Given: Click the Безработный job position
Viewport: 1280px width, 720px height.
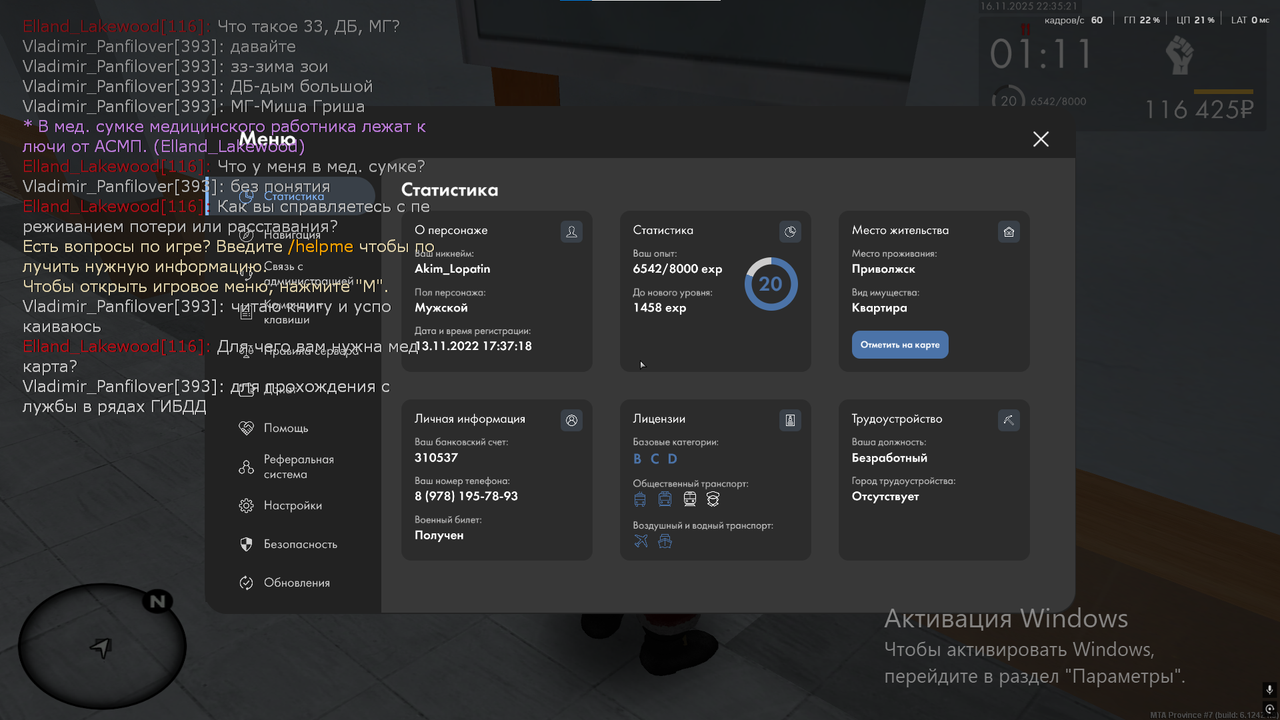Looking at the screenshot, I should pos(890,458).
